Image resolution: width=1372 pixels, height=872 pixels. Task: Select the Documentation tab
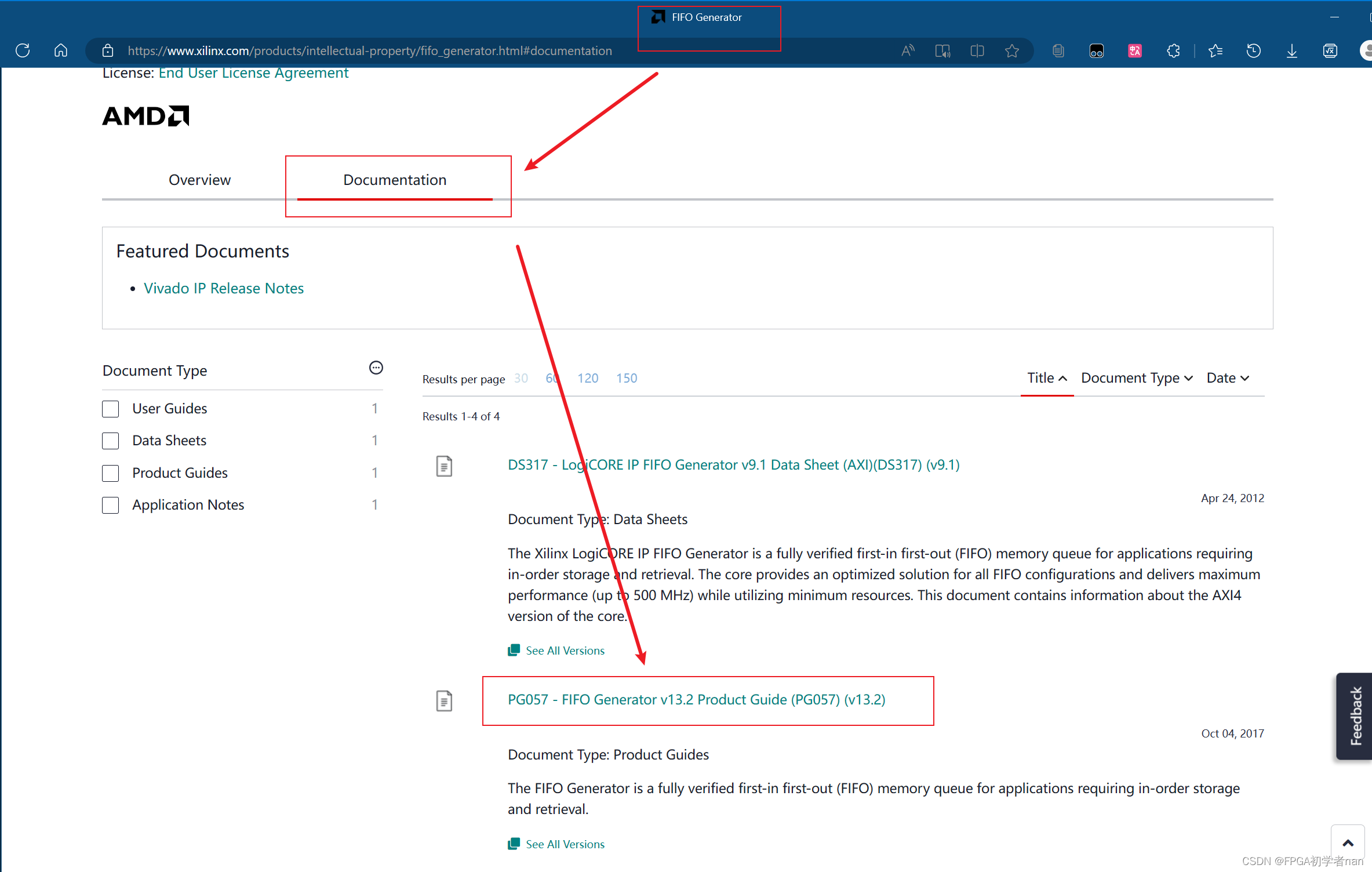(395, 180)
